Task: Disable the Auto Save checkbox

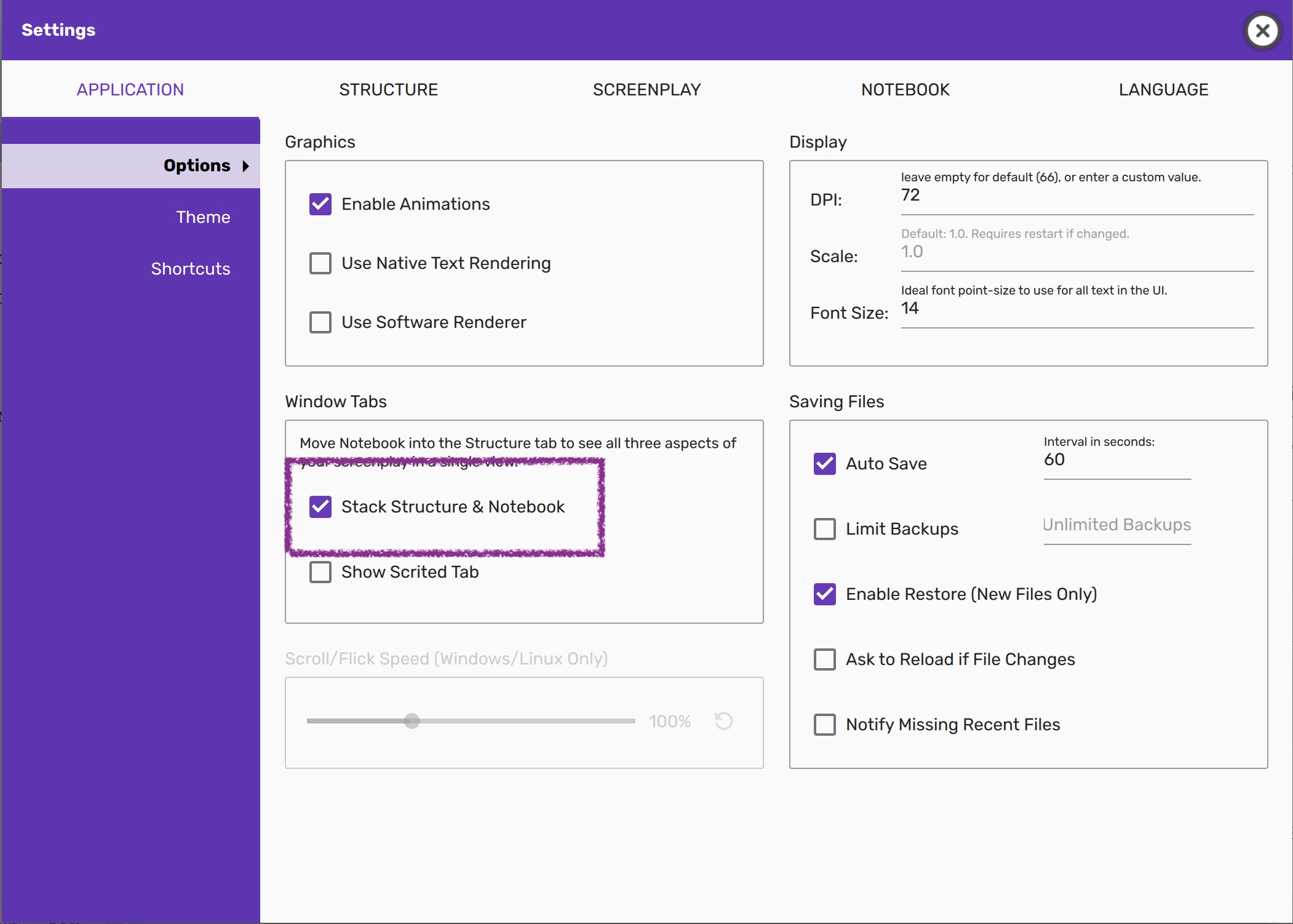Action: [x=825, y=464]
